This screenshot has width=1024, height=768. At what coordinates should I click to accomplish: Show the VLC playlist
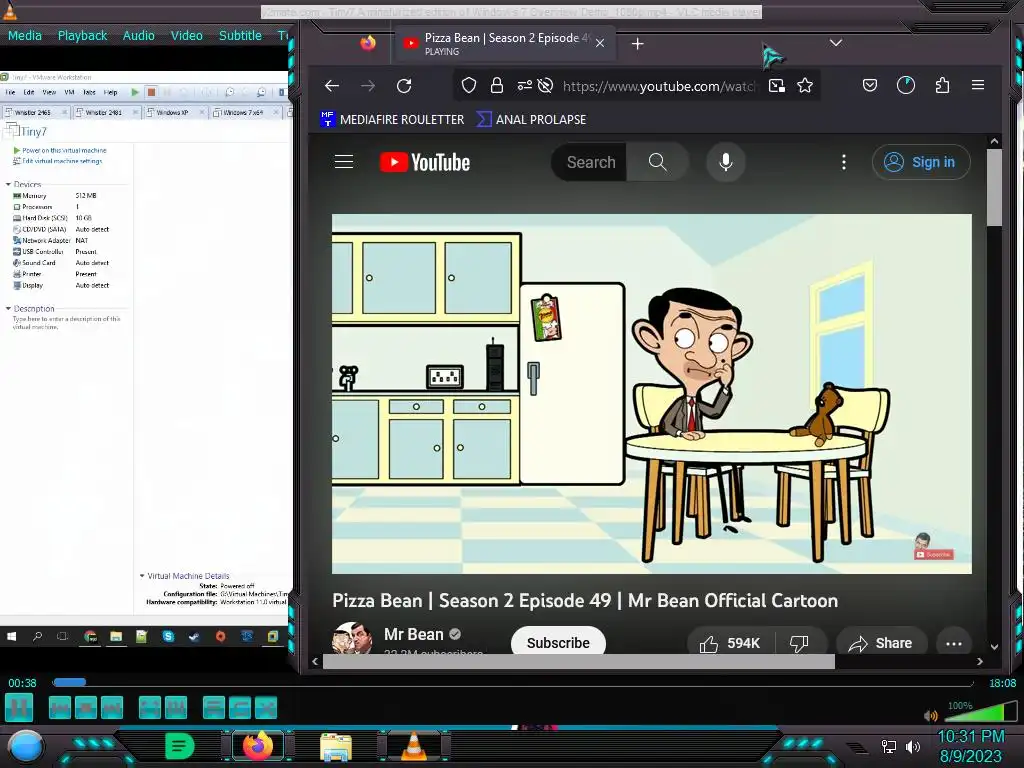click(x=214, y=708)
